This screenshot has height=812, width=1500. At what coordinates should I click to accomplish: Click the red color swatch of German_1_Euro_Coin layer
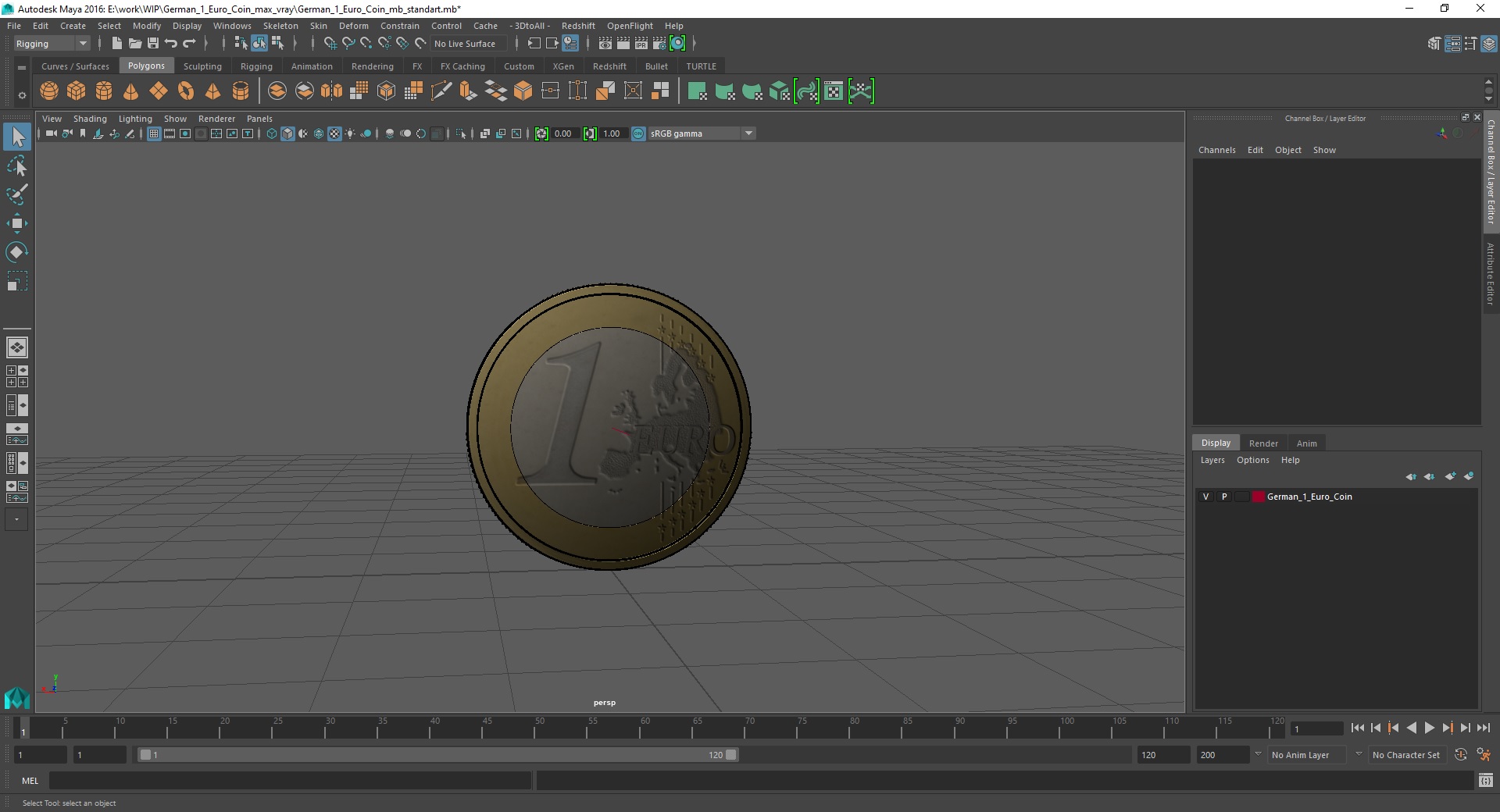click(1258, 497)
